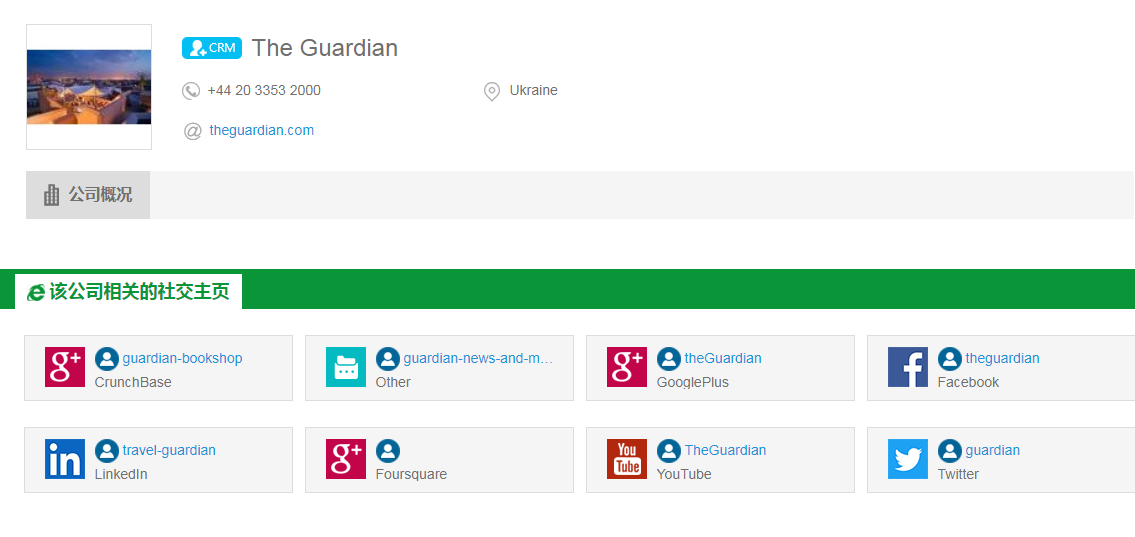
Task: Open theGuardian GooglePlus profile link
Action: click(x=723, y=358)
